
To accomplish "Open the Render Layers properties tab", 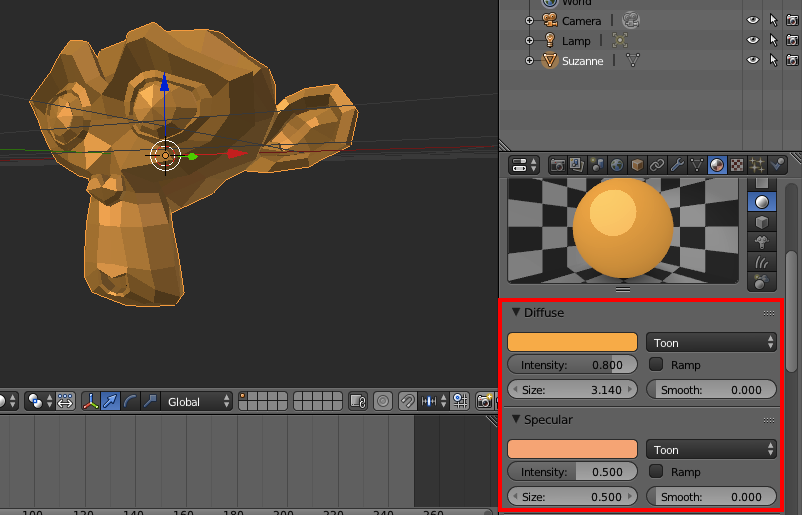I will pyautogui.click(x=577, y=165).
